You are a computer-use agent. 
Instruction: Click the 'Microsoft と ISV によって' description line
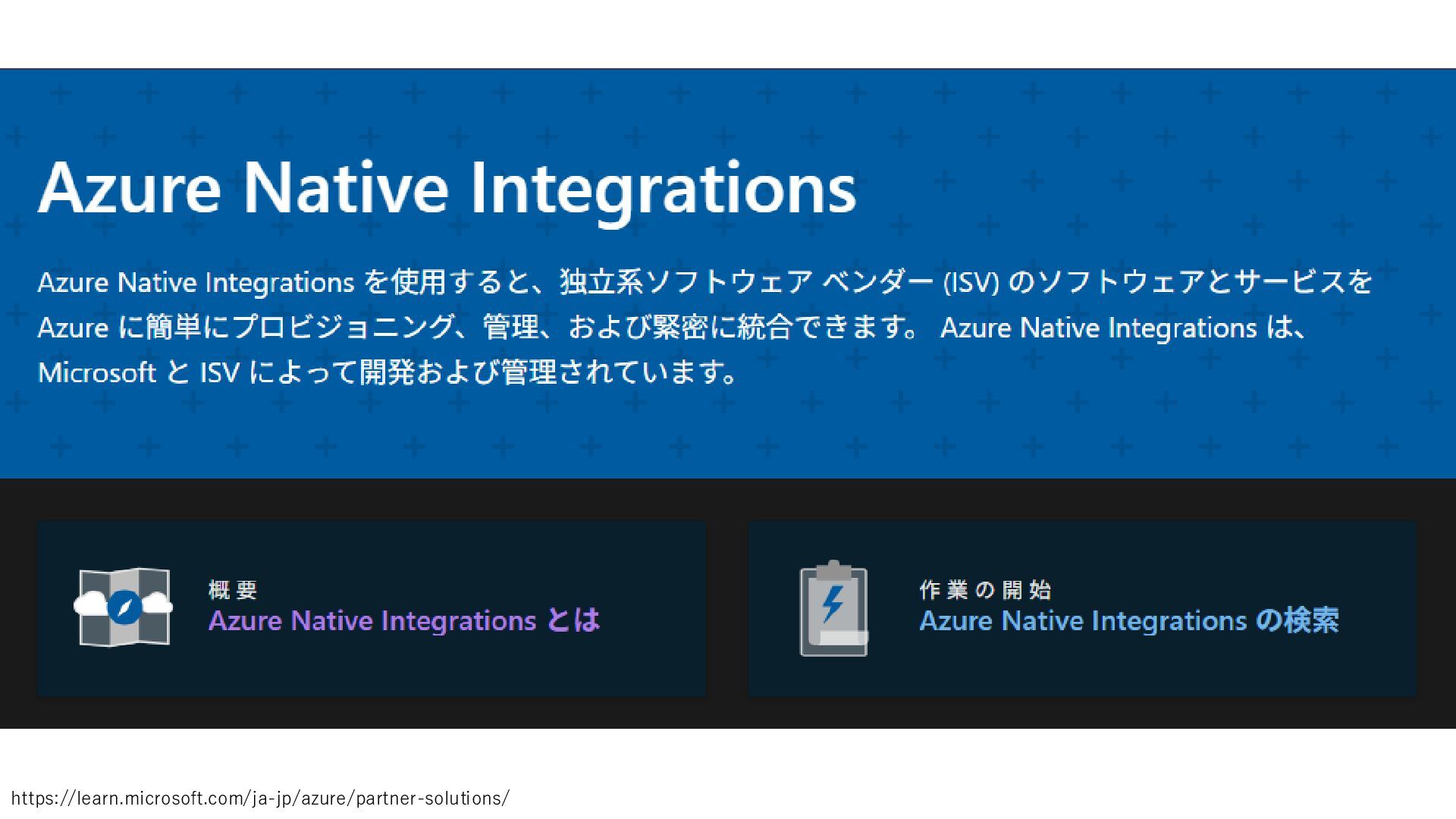(197, 372)
